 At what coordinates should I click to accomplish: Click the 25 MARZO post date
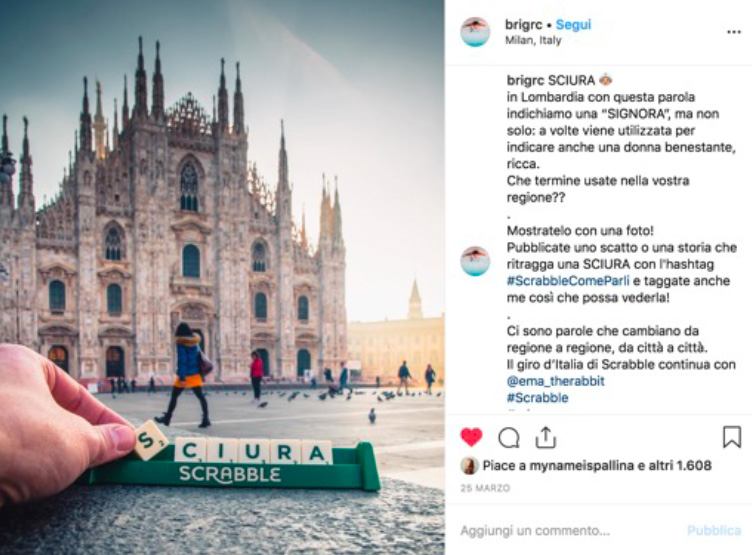click(x=485, y=488)
